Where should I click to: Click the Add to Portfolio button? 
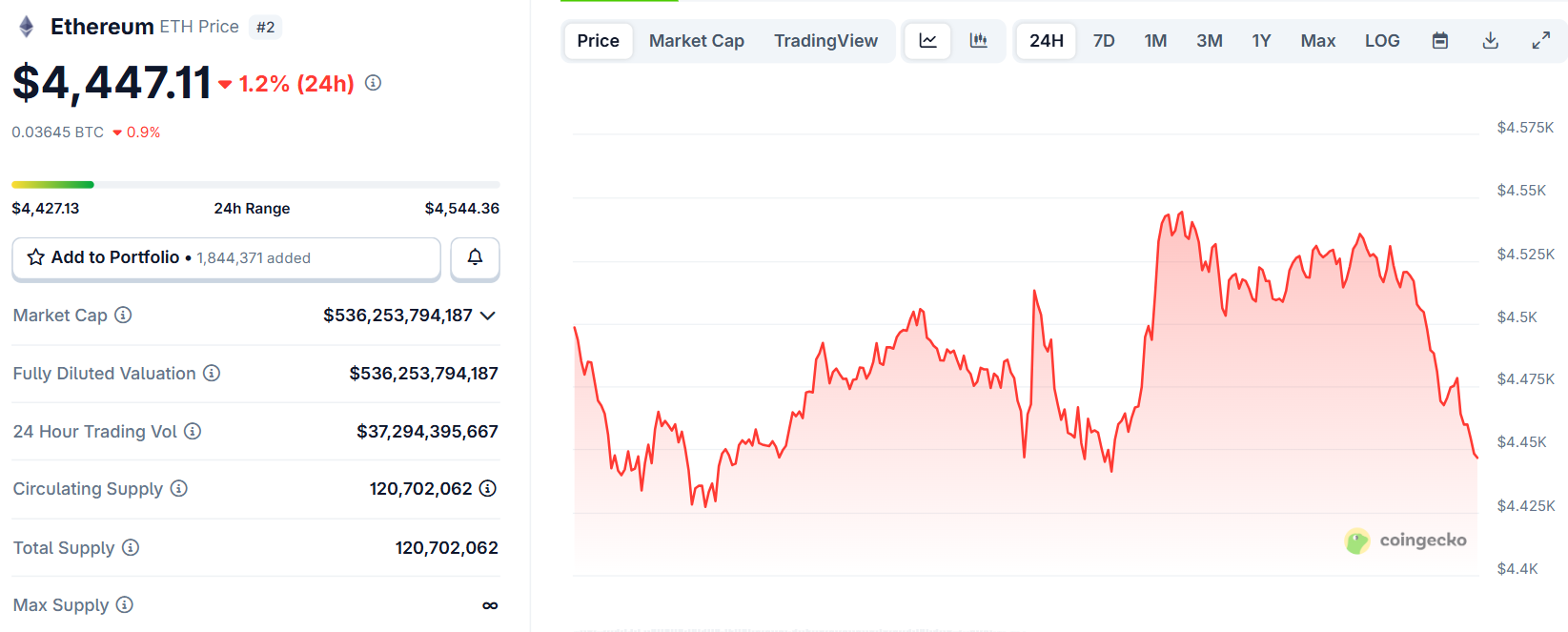tap(226, 258)
